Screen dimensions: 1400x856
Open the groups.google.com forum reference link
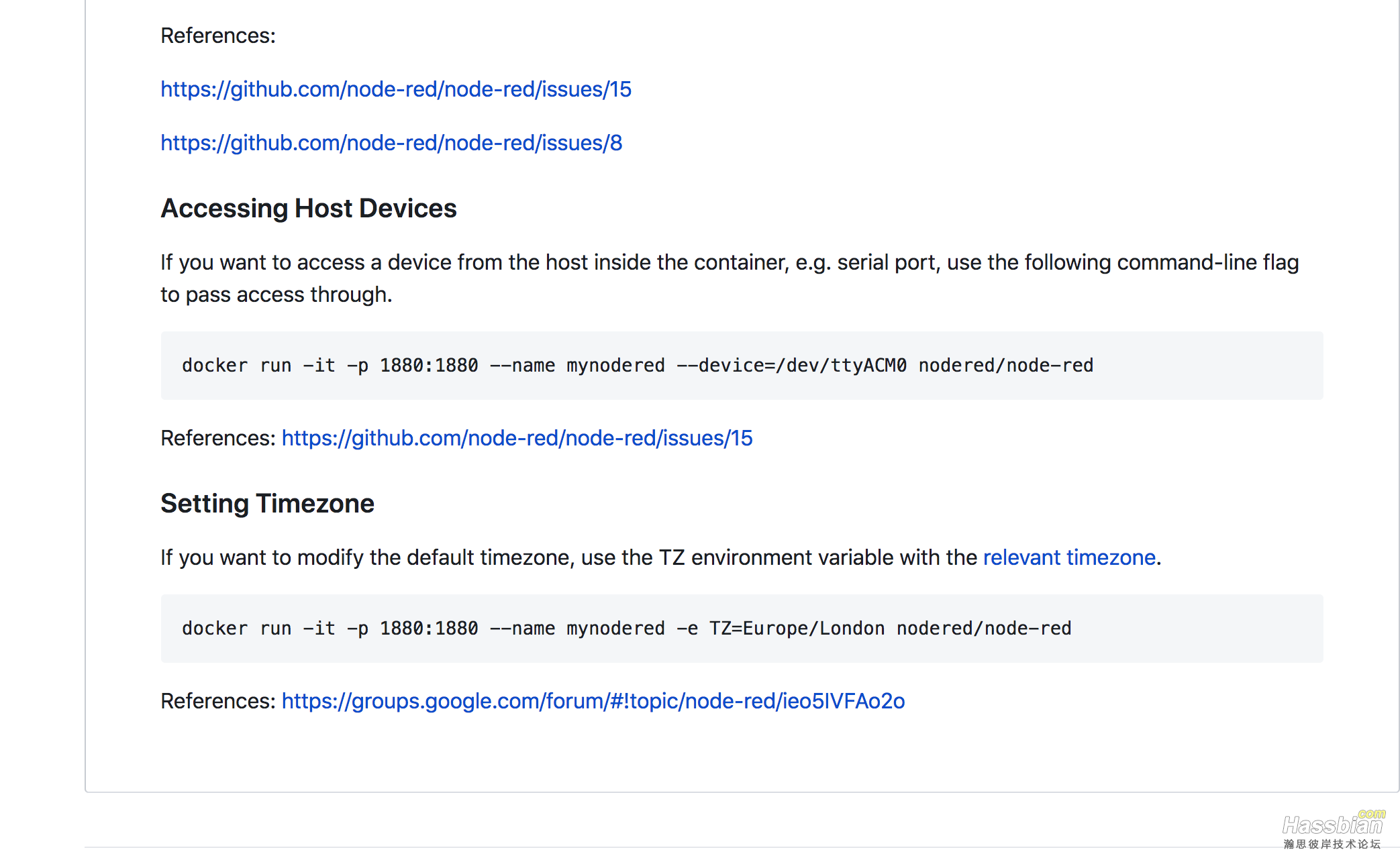tap(593, 701)
